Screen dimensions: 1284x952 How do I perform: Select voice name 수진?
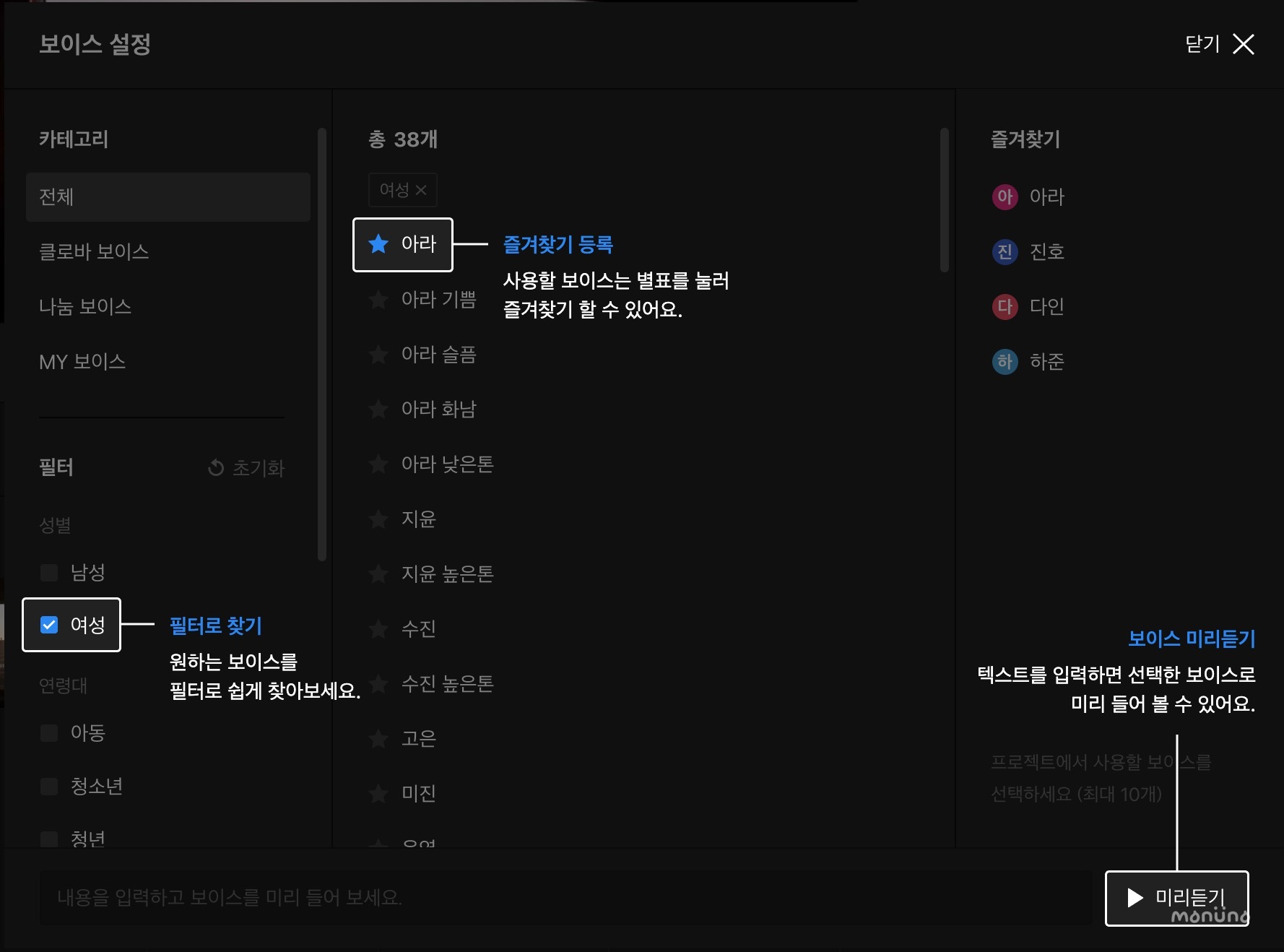click(419, 628)
